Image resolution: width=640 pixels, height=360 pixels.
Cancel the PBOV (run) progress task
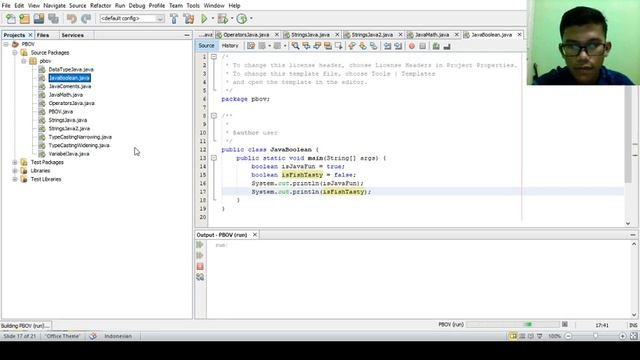click(x=564, y=324)
